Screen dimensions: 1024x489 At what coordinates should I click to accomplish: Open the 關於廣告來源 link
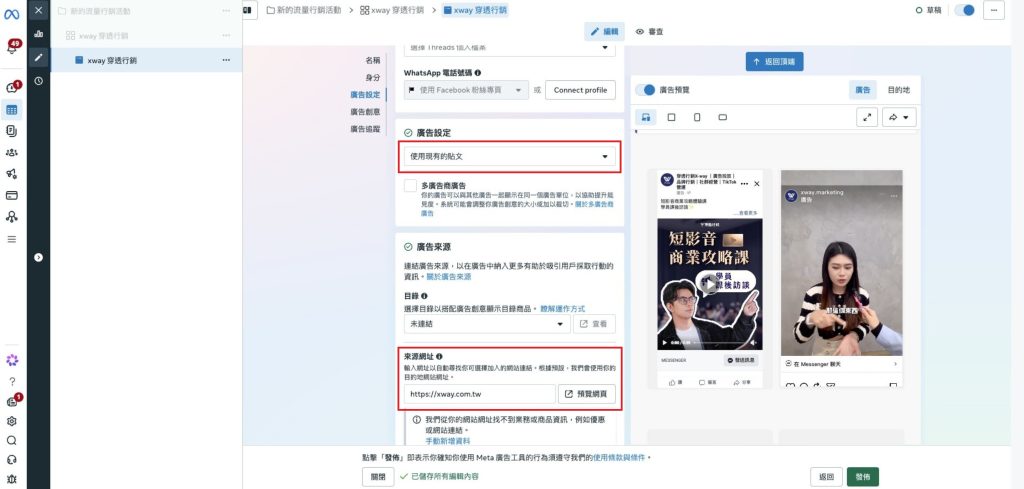449,277
